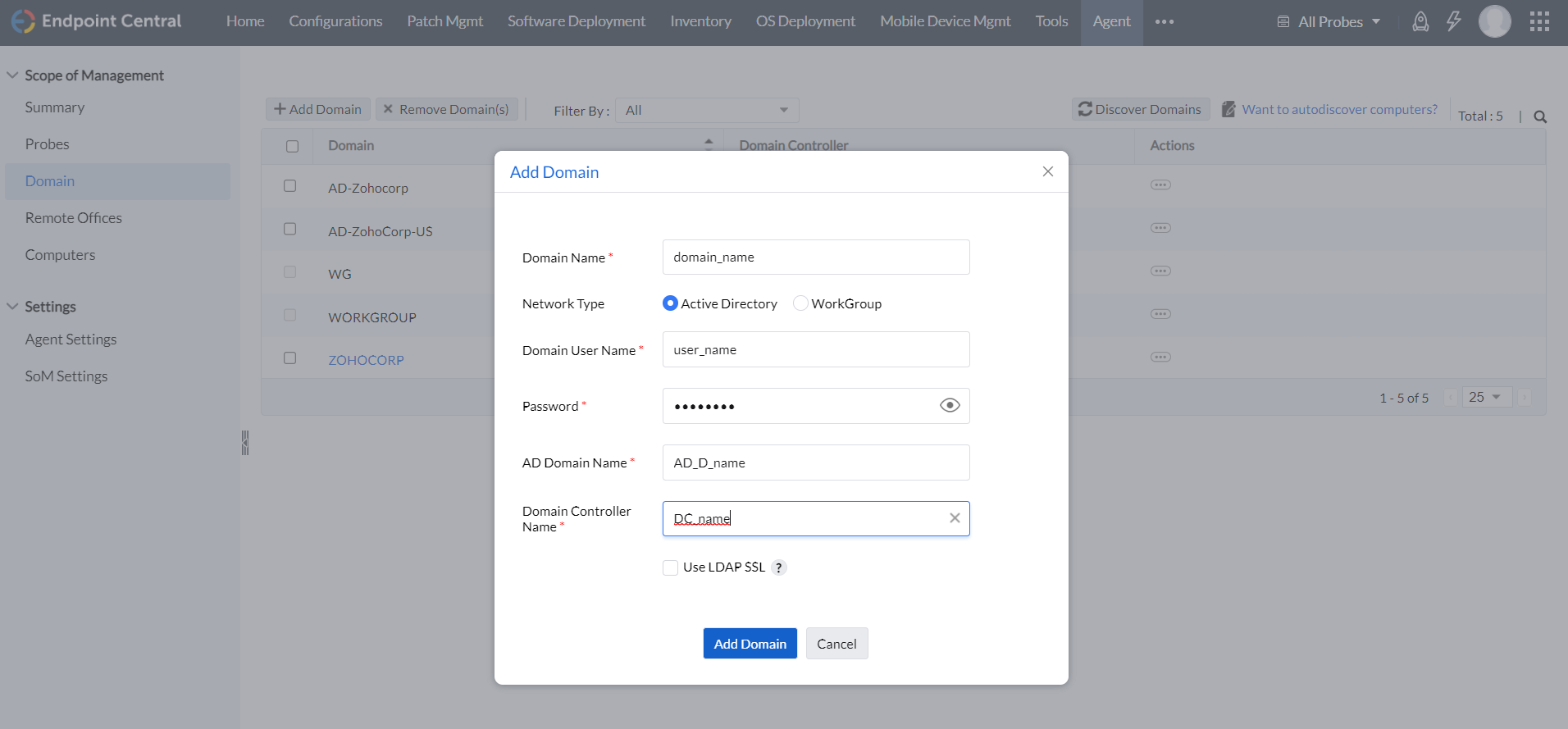Click the lightning bolt quick actions icon
The image size is (1568, 729).
coord(1454,22)
